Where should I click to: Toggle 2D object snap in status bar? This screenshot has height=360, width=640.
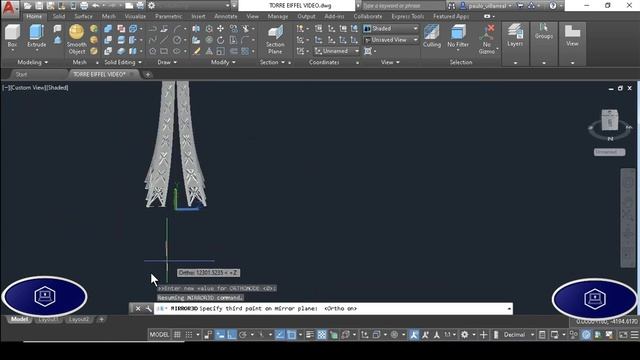(x=291, y=335)
